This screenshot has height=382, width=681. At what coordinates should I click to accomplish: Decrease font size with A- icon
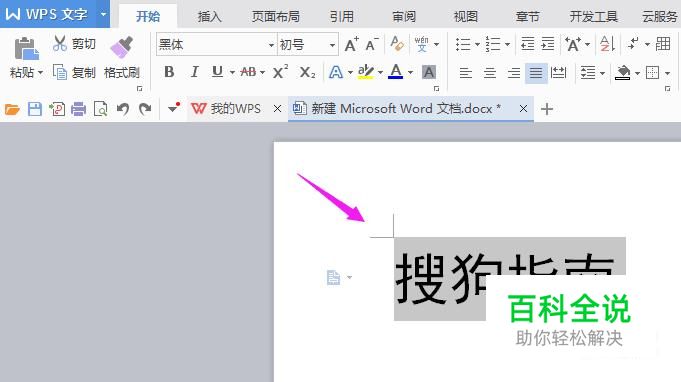pos(372,44)
